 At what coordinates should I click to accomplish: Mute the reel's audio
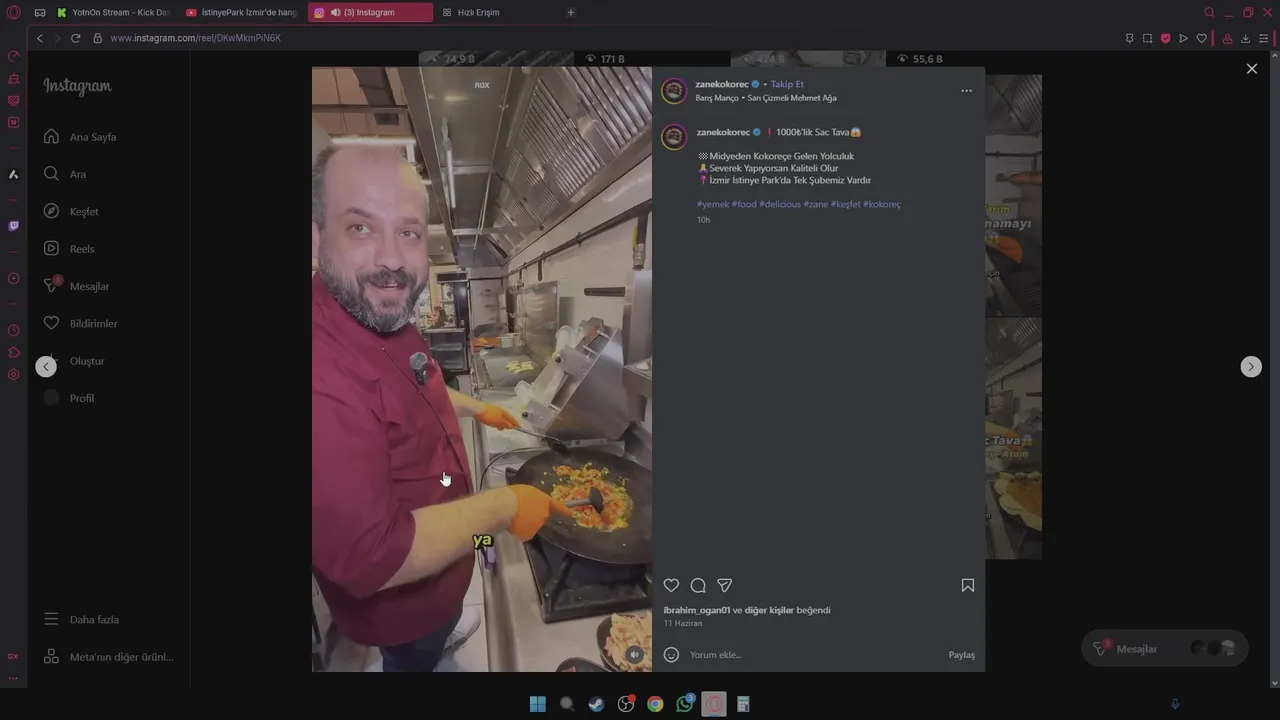(634, 654)
